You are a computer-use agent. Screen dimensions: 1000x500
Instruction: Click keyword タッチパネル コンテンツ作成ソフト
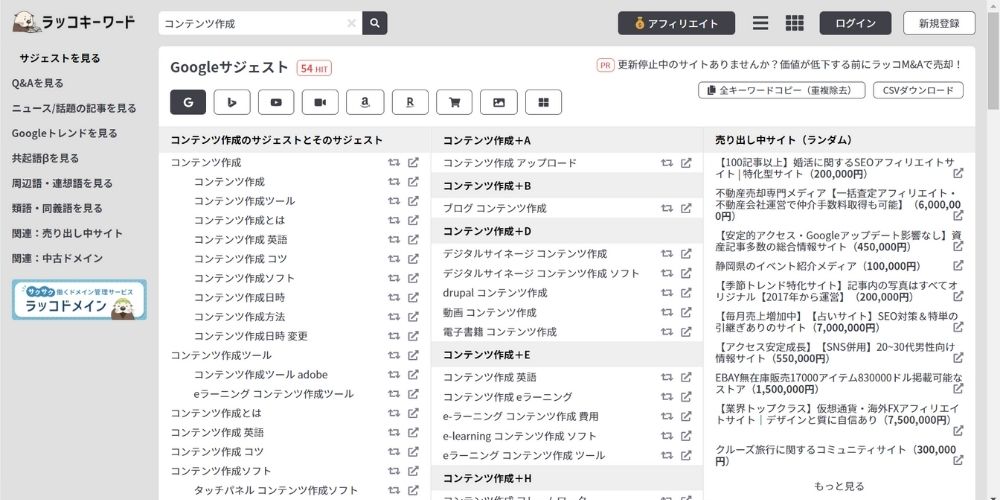[276, 490]
